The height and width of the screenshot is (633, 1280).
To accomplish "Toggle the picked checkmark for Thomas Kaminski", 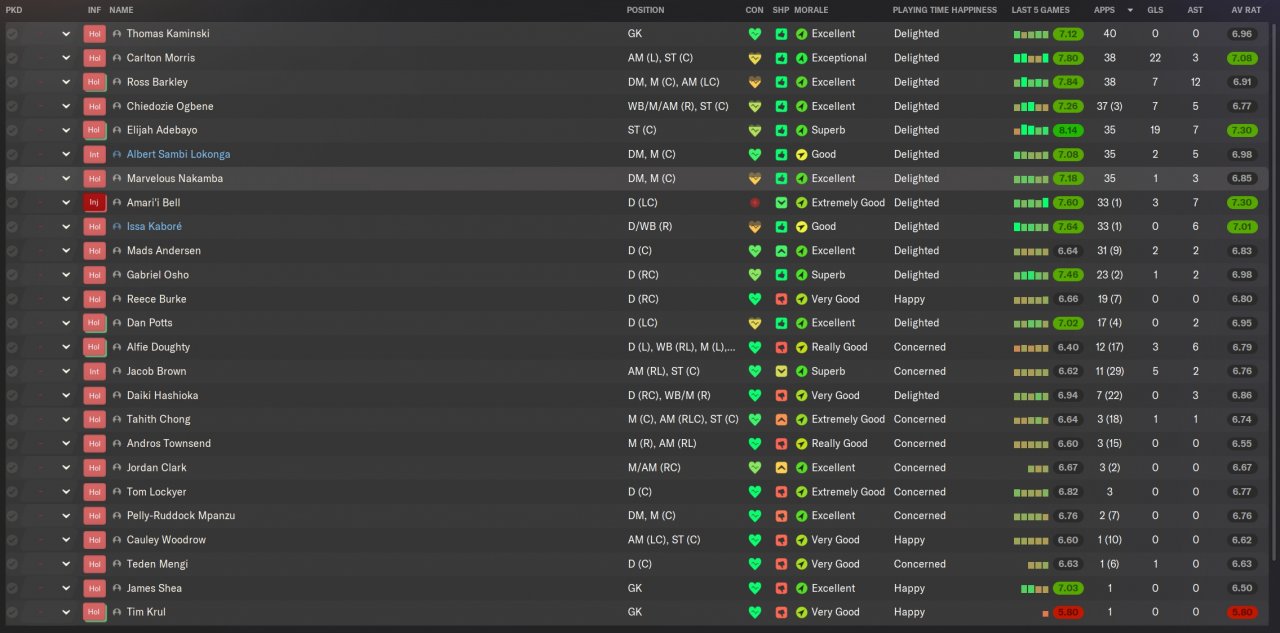I will pos(12,34).
